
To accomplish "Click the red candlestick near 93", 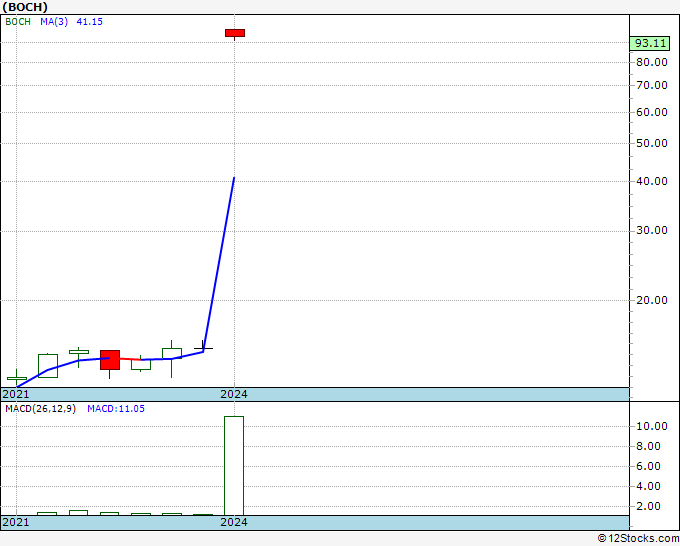I will [235, 33].
